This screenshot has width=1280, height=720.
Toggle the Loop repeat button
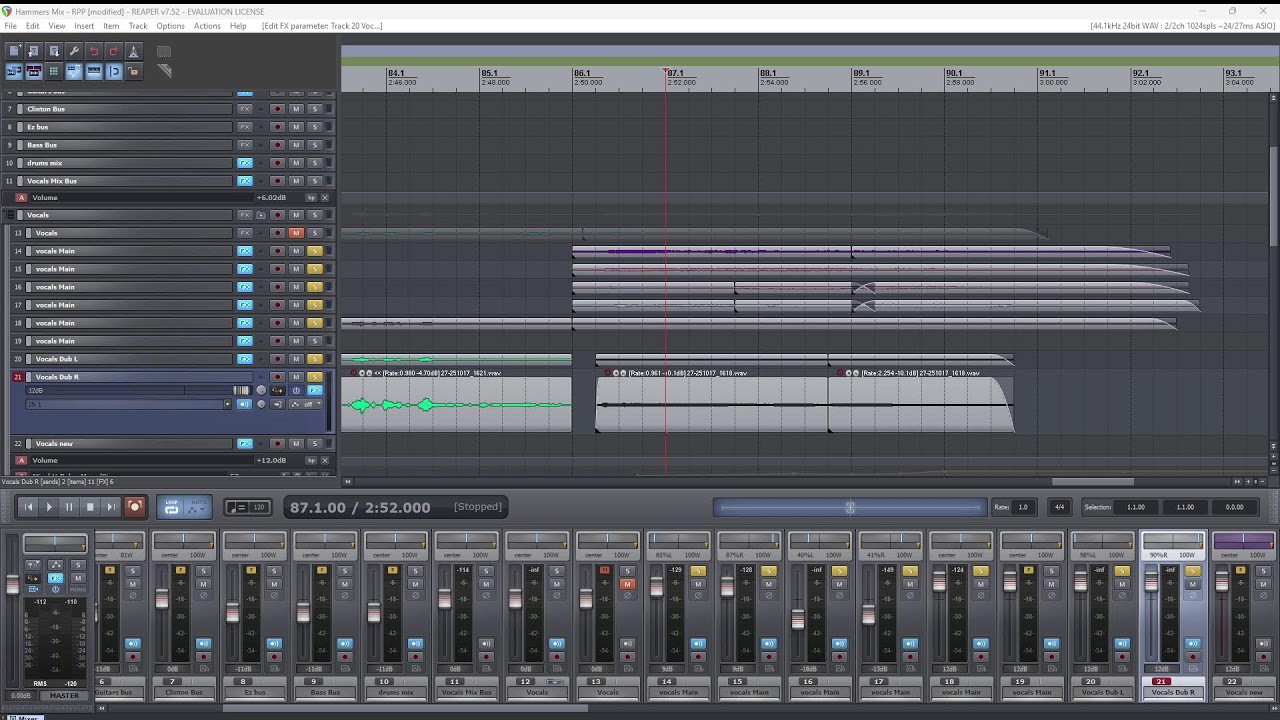click(171, 508)
